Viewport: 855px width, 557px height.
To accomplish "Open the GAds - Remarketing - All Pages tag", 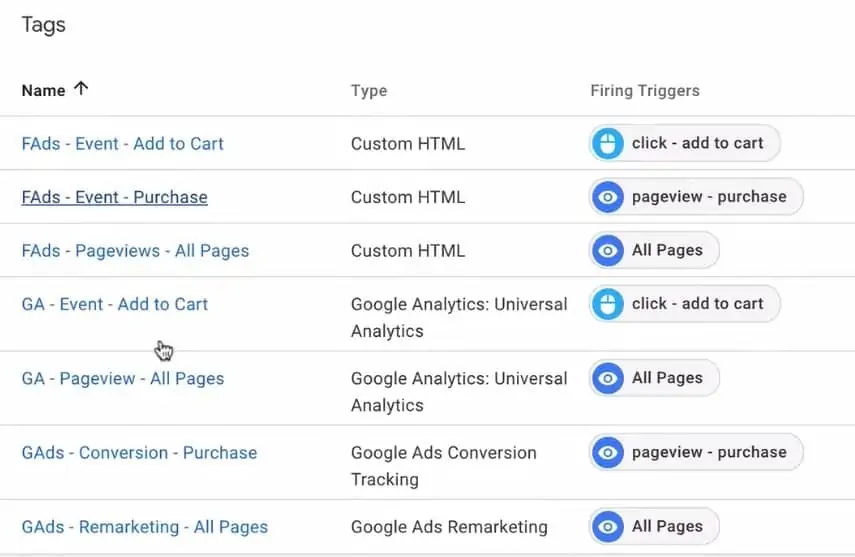I will point(144,526).
